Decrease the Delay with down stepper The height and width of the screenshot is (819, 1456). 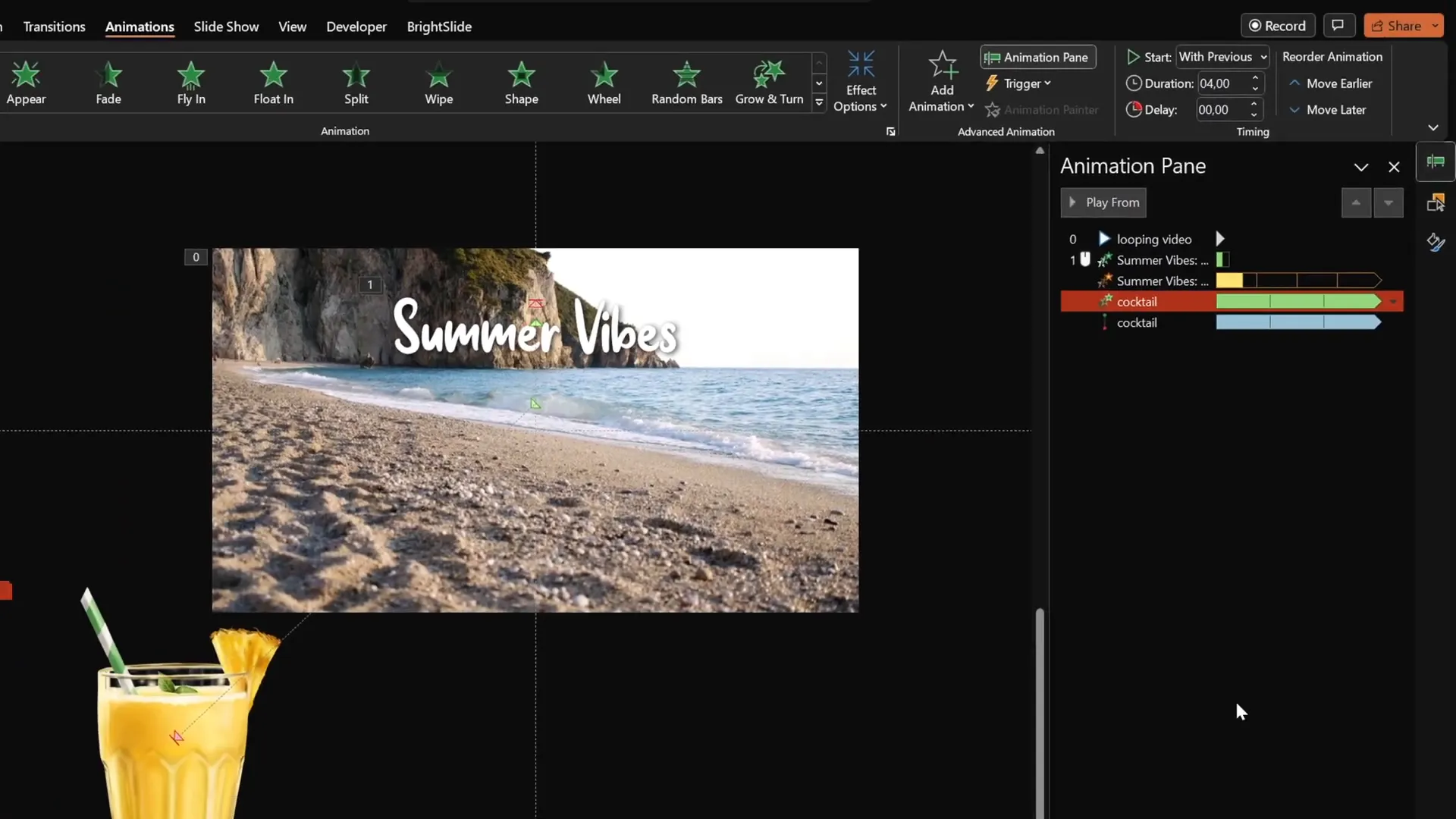[1254, 115]
